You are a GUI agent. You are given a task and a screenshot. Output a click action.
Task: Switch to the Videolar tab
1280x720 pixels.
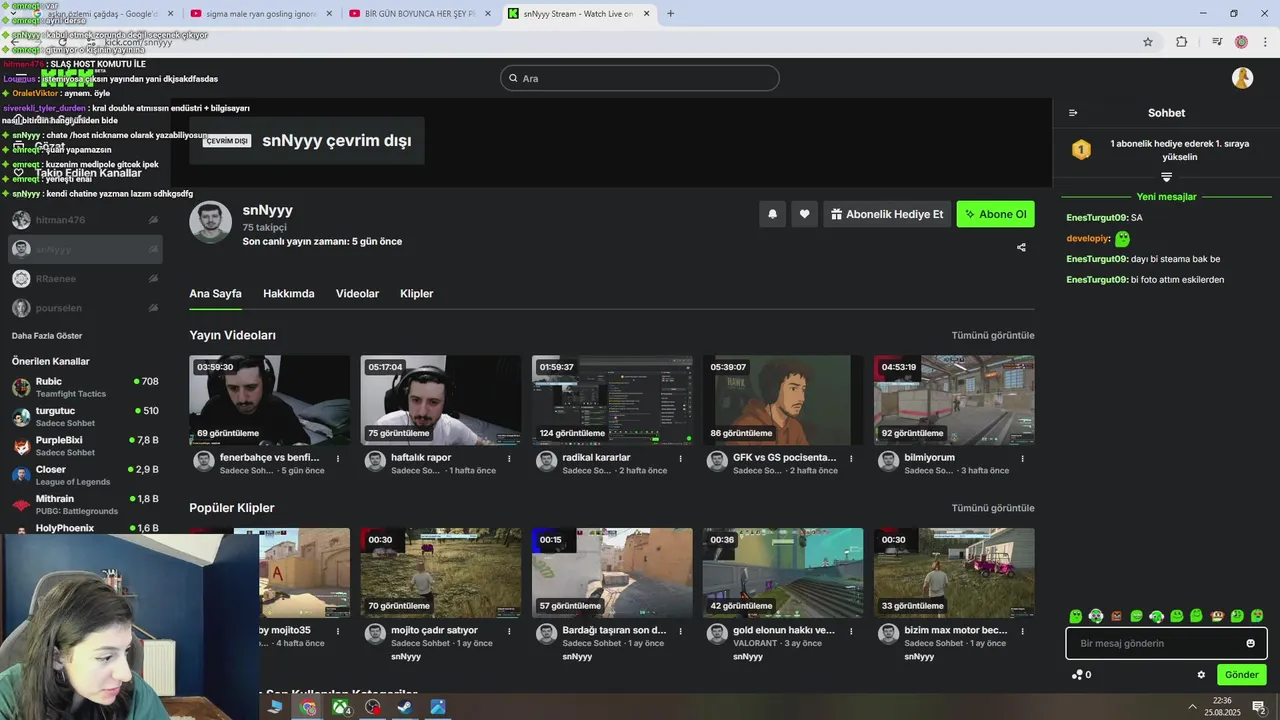pyautogui.click(x=357, y=294)
